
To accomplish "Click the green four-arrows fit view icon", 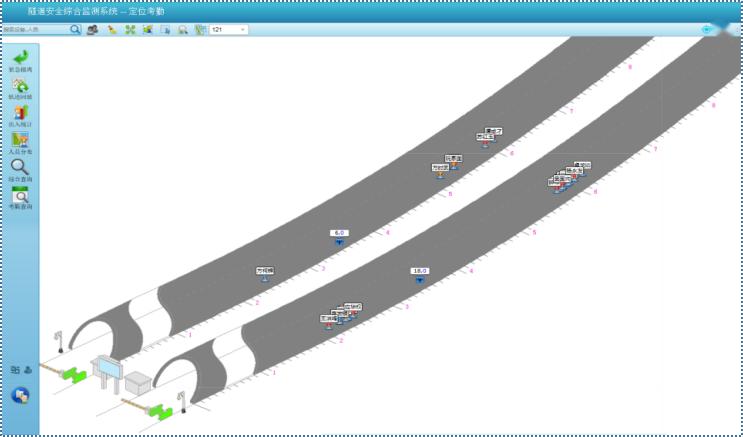I will pyautogui.click(x=130, y=29).
